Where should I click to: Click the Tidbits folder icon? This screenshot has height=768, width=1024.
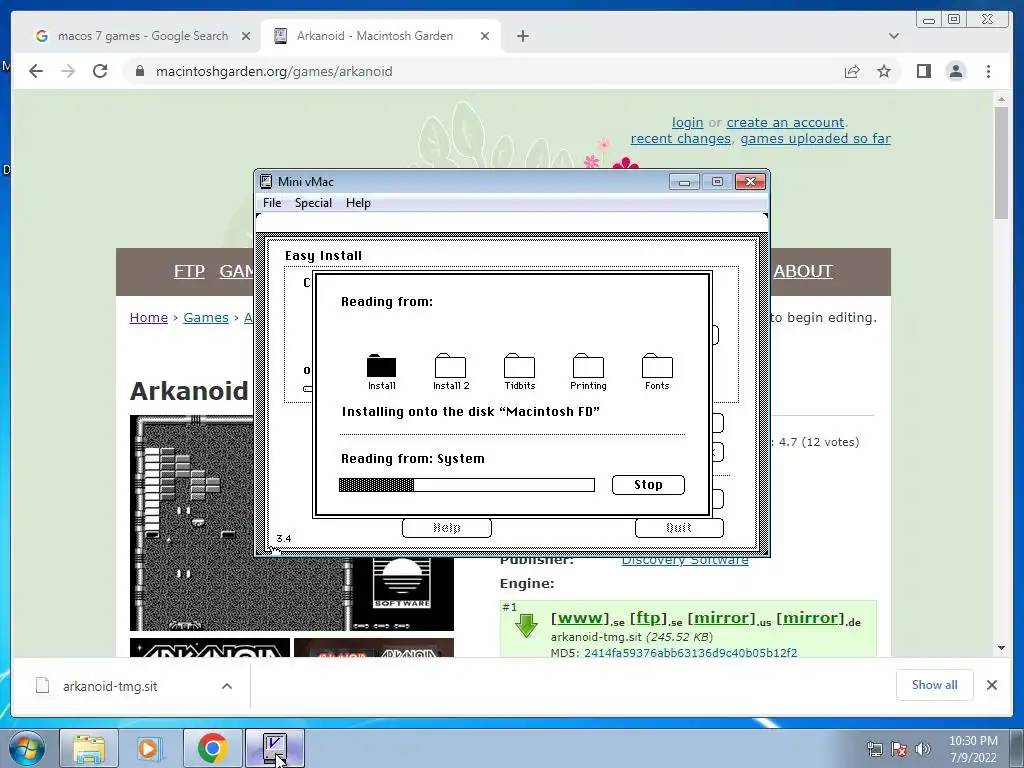519,366
